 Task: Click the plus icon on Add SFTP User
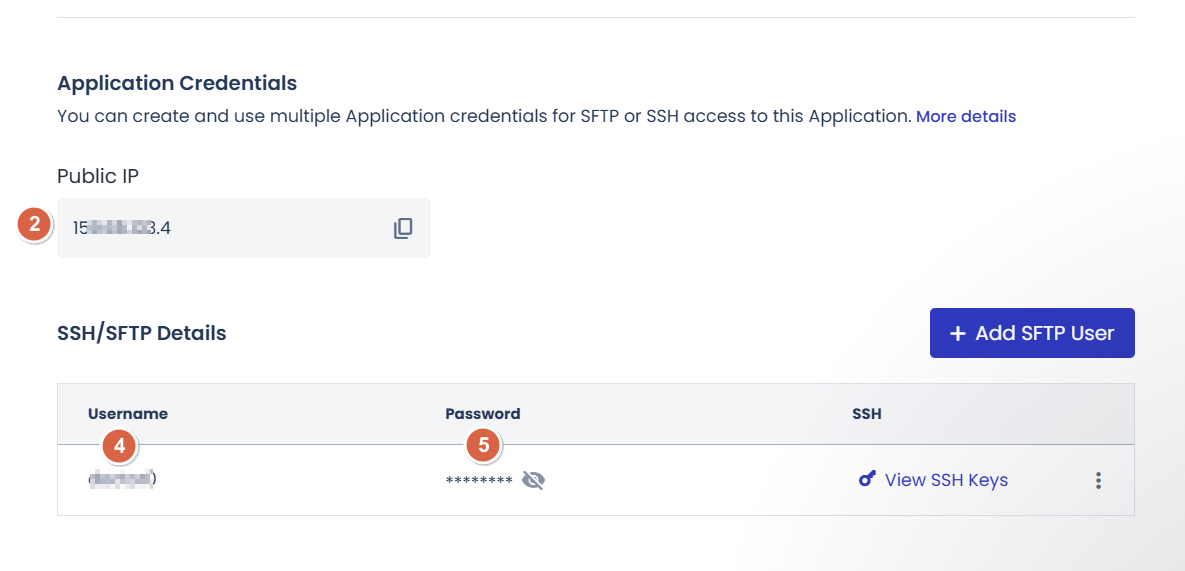(x=958, y=333)
